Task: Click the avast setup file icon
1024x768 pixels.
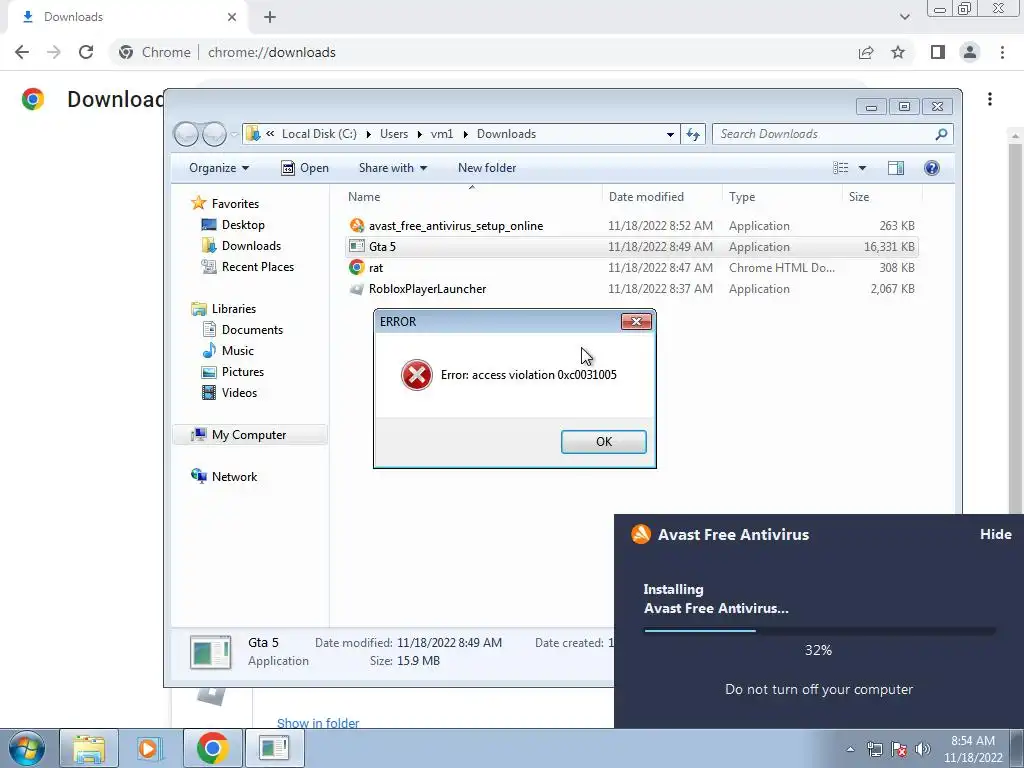Action: pyautogui.click(x=357, y=226)
